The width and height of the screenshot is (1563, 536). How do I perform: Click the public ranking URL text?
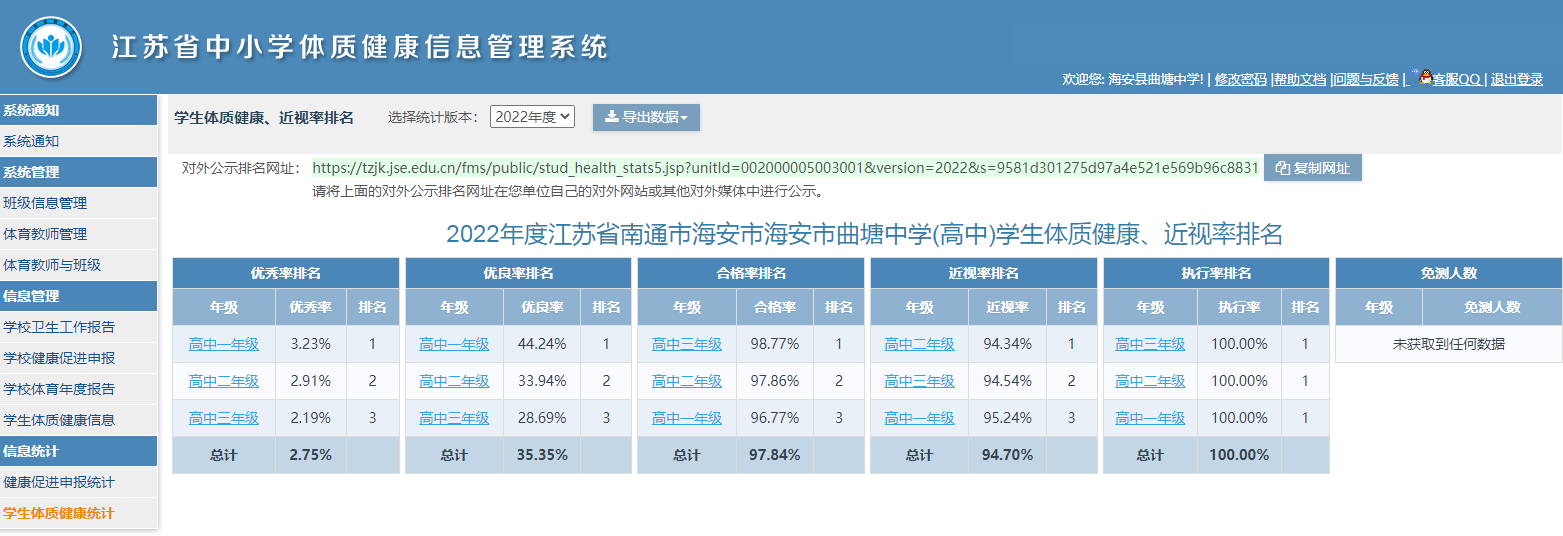(x=785, y=168)
